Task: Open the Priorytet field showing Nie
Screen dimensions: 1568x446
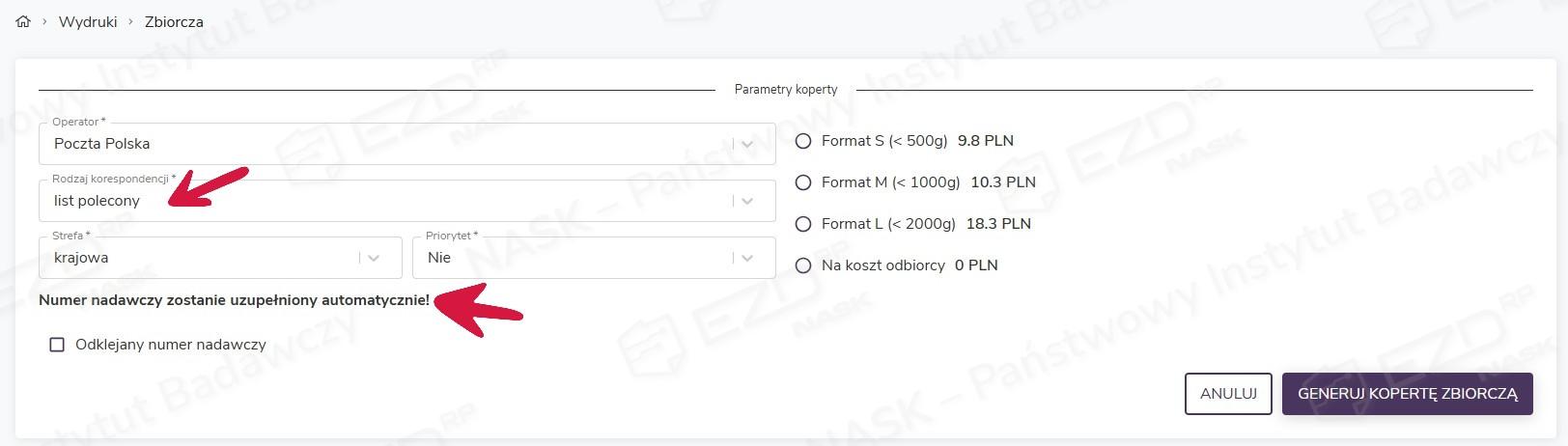Action: click(570, 258)
